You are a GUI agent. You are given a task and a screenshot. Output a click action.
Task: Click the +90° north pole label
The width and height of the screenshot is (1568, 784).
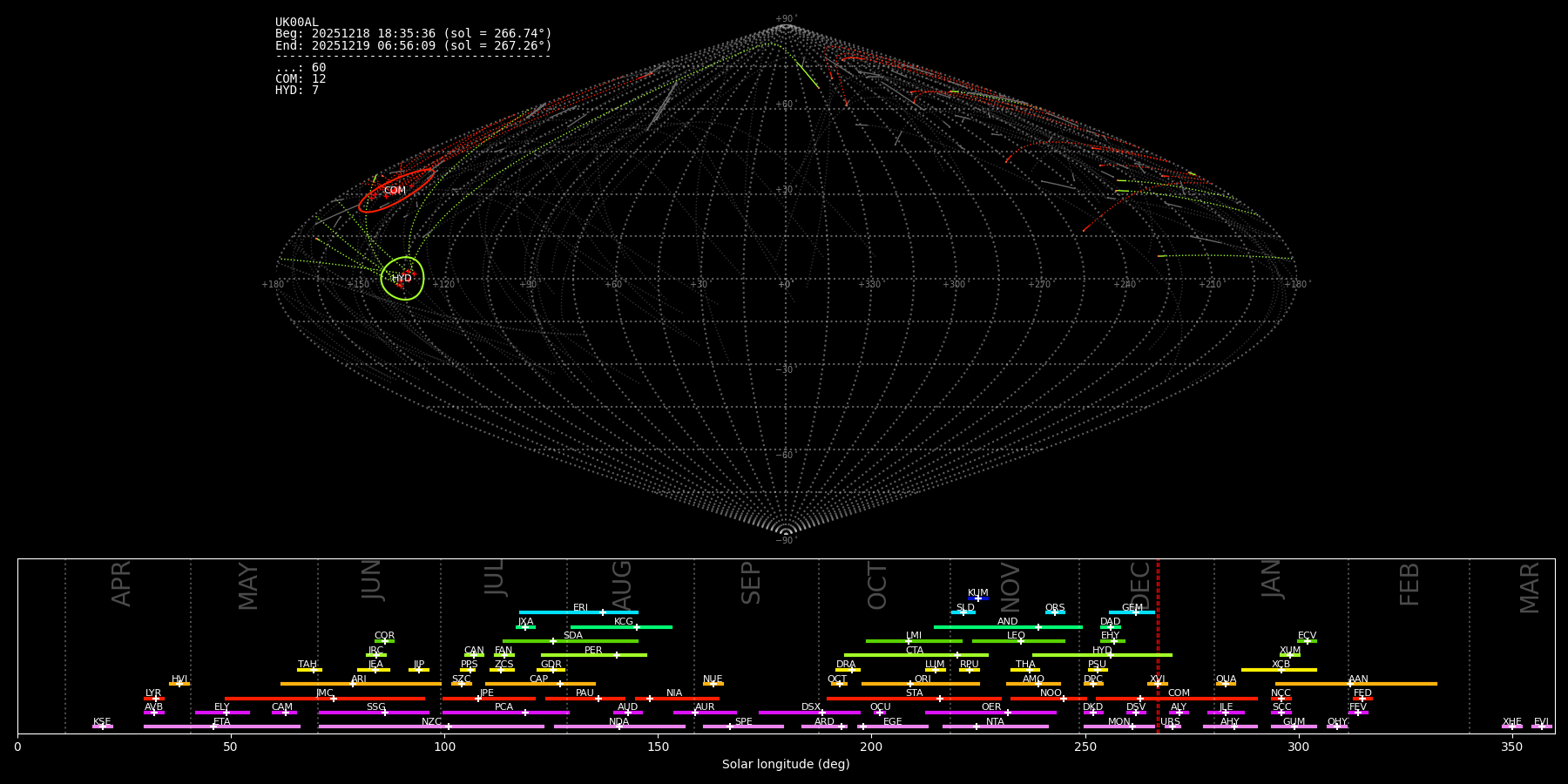[786, 19]
